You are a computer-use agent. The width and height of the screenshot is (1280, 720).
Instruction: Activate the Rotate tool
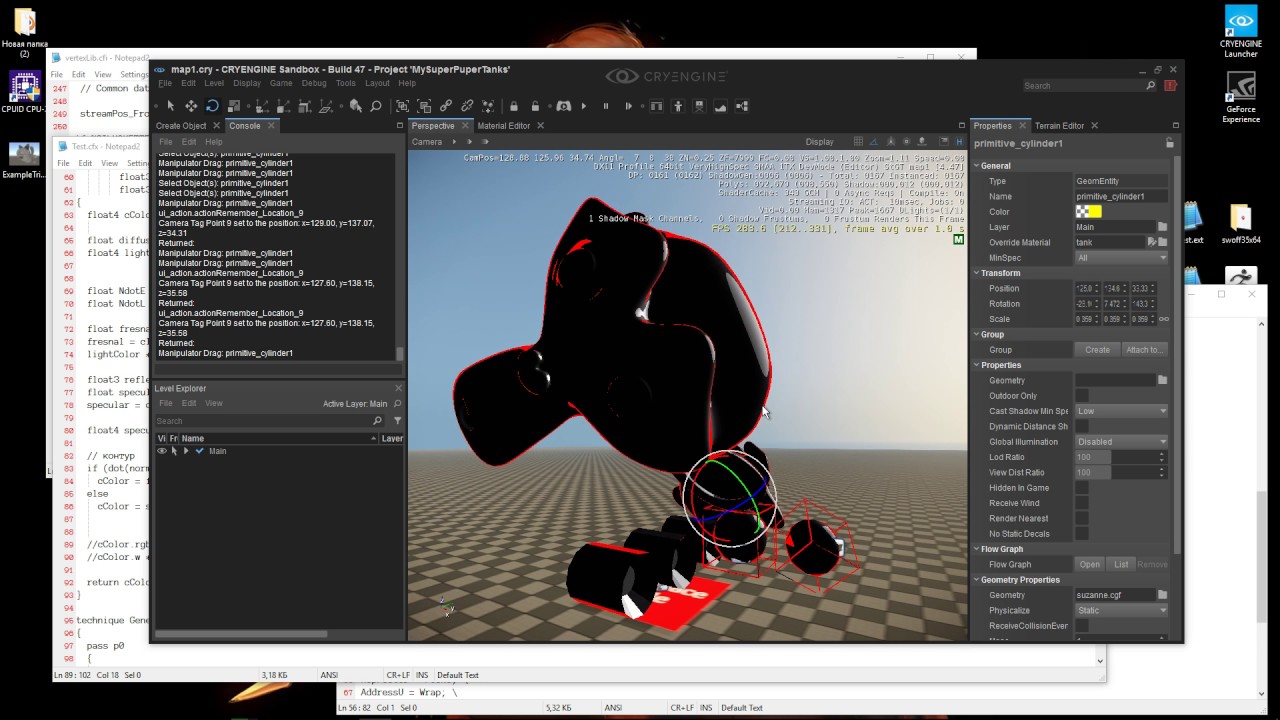point(212,106)
